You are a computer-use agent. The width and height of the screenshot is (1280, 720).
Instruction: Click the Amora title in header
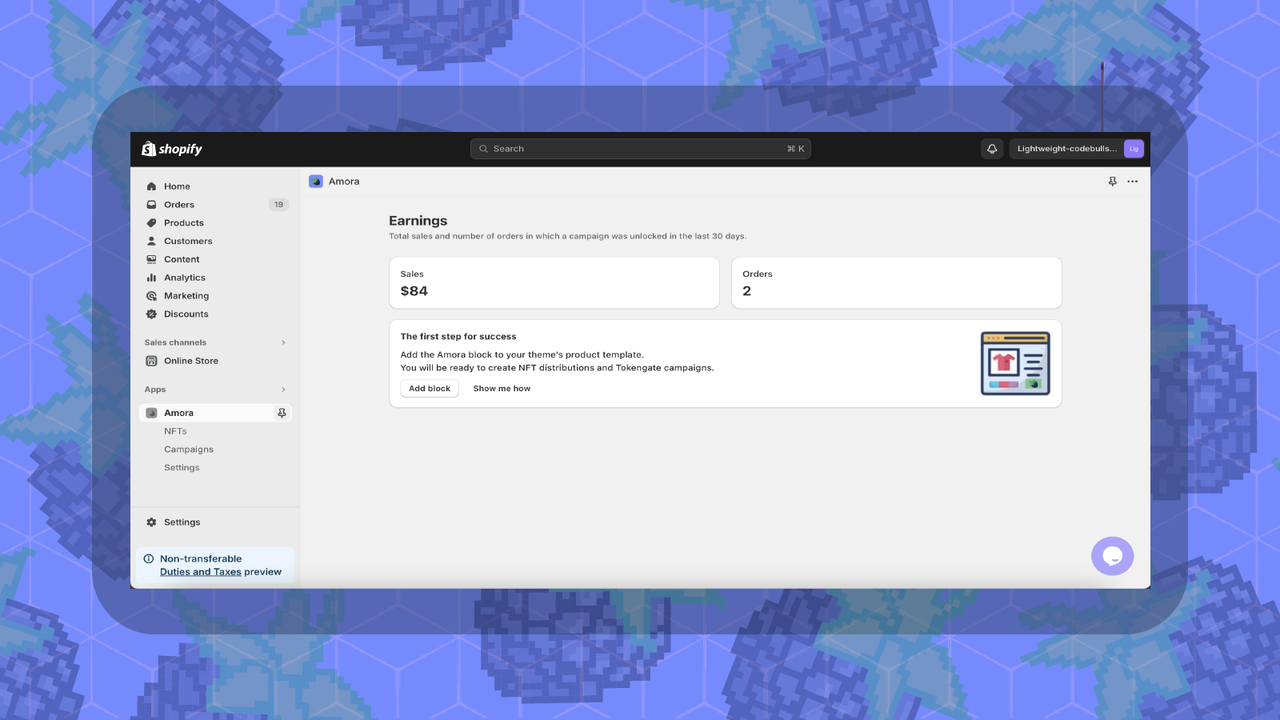click(x=344, y=181)
